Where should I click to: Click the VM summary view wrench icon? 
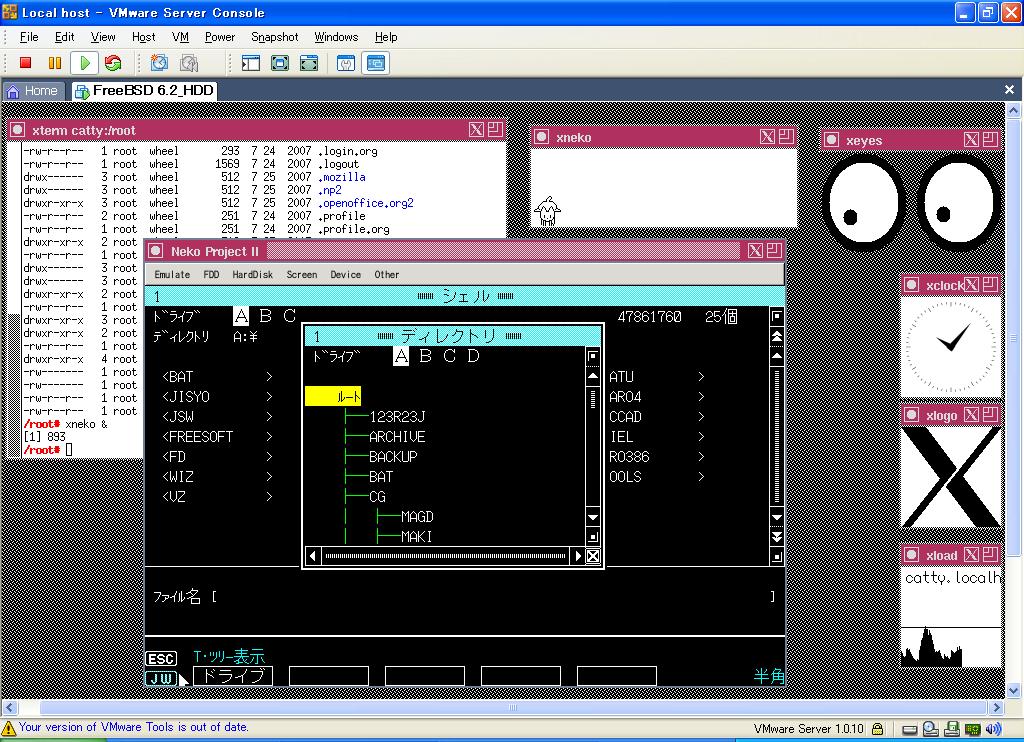(x=346, y=63)
